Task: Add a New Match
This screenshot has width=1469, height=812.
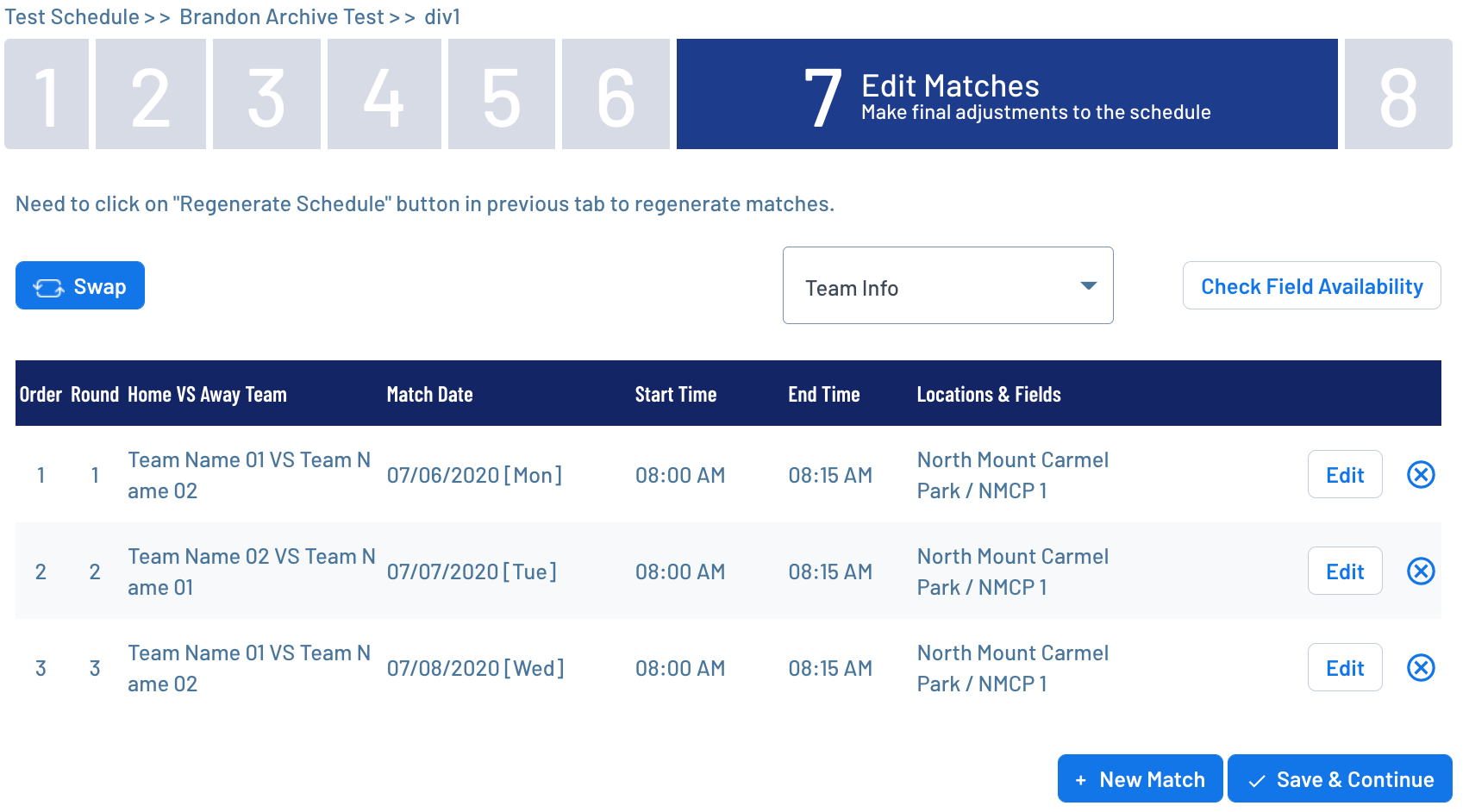Action: [1140, 778]
